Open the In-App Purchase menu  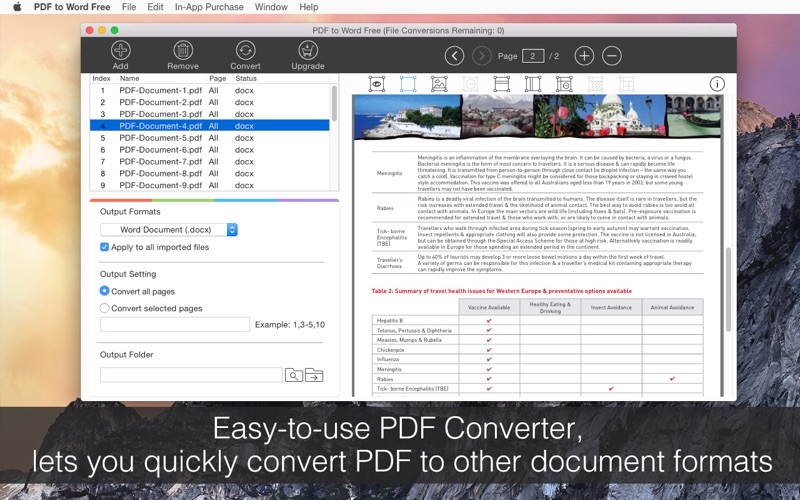(209, 7)
